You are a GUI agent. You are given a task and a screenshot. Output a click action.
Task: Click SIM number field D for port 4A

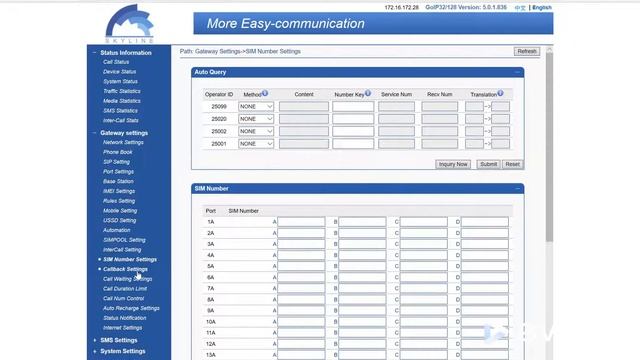pyautogui.click(x=484, y=255)
